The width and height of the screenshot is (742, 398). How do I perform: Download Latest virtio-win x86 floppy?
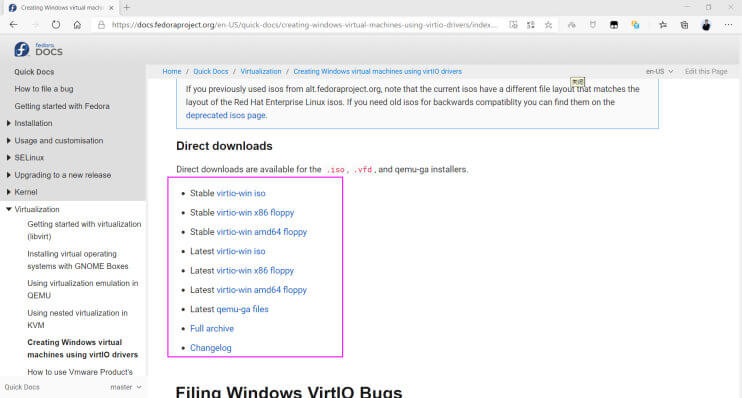[x=255, y=271]
